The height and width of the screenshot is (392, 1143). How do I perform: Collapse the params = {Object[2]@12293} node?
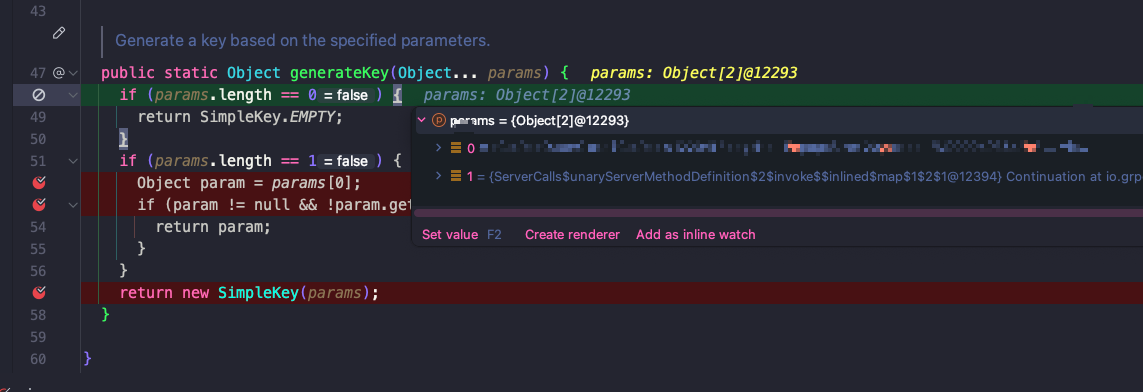click(x=421, y=119)
